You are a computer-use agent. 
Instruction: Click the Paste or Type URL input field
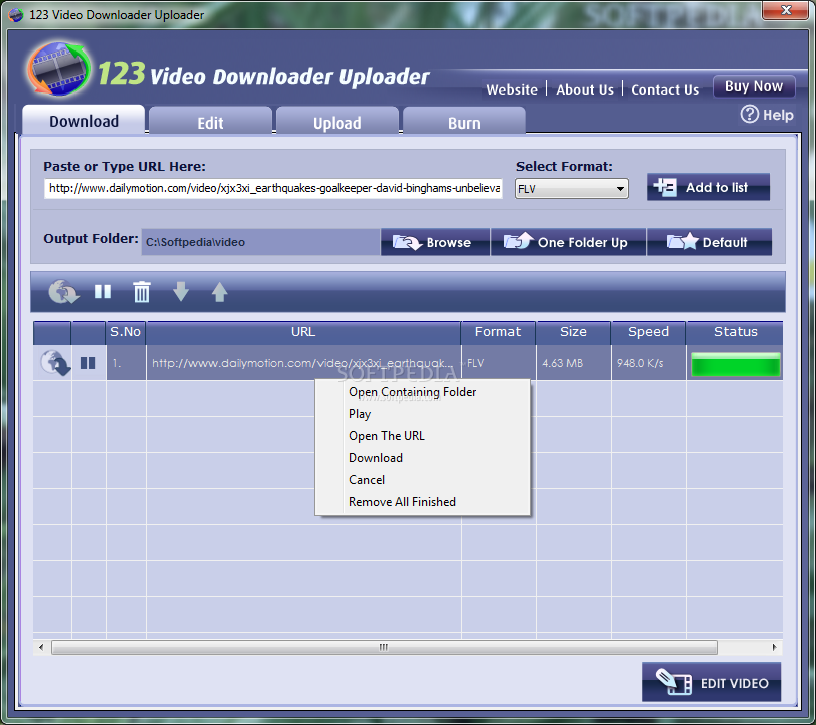point(273,188)
